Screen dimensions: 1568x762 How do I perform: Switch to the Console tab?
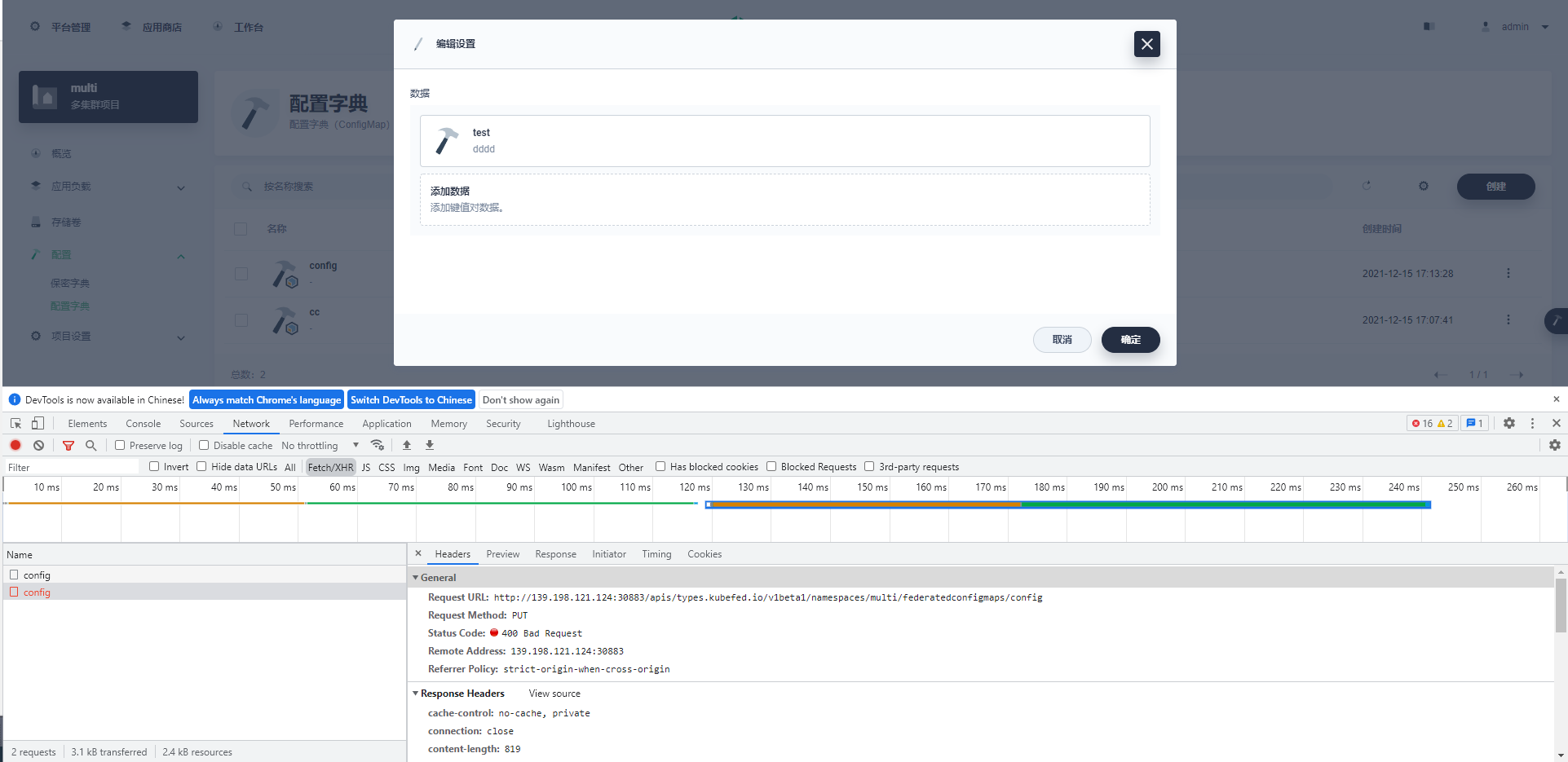pos(144,423)
